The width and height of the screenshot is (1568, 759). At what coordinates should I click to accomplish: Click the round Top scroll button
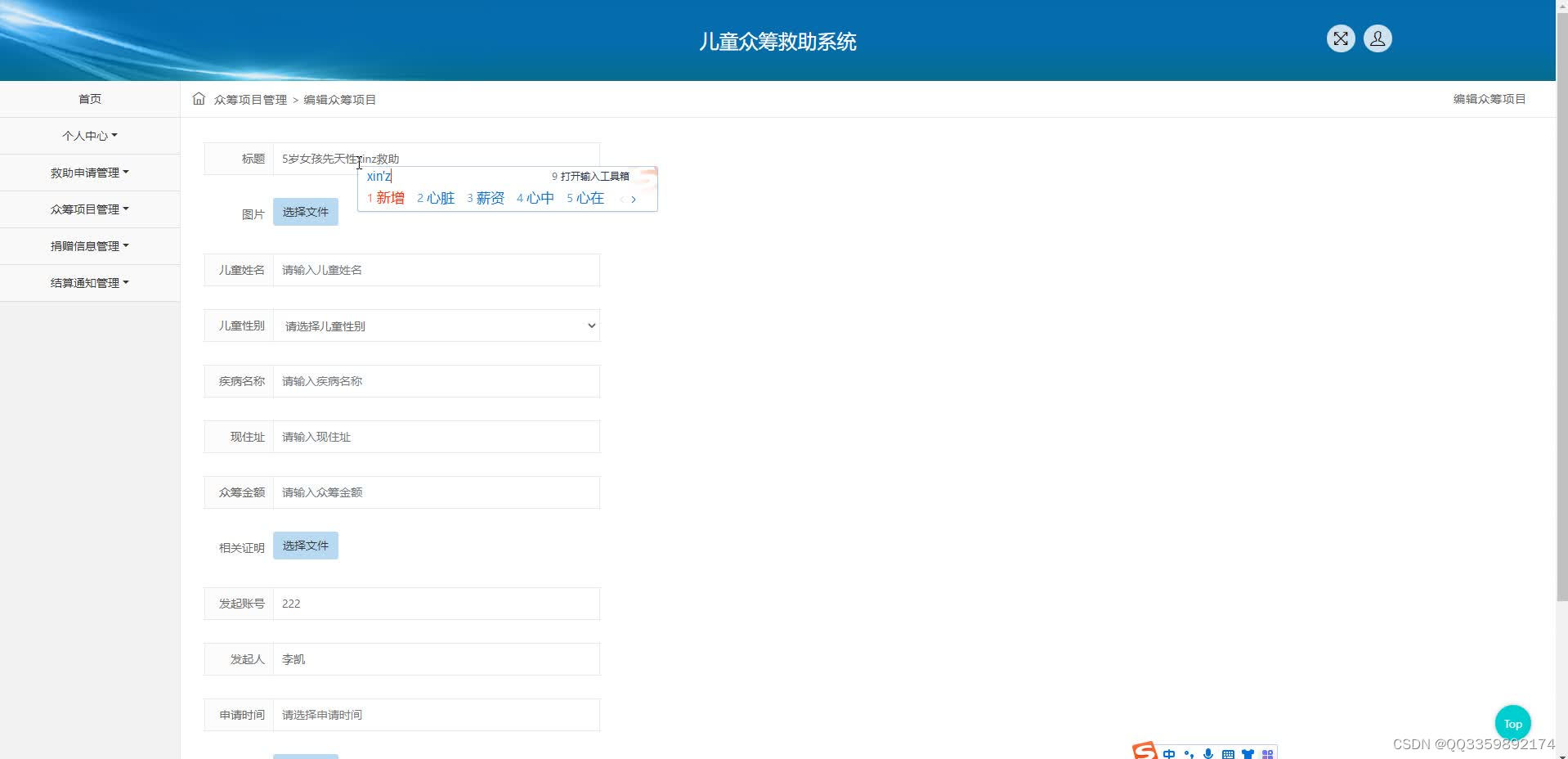(x=1512, y=724)
